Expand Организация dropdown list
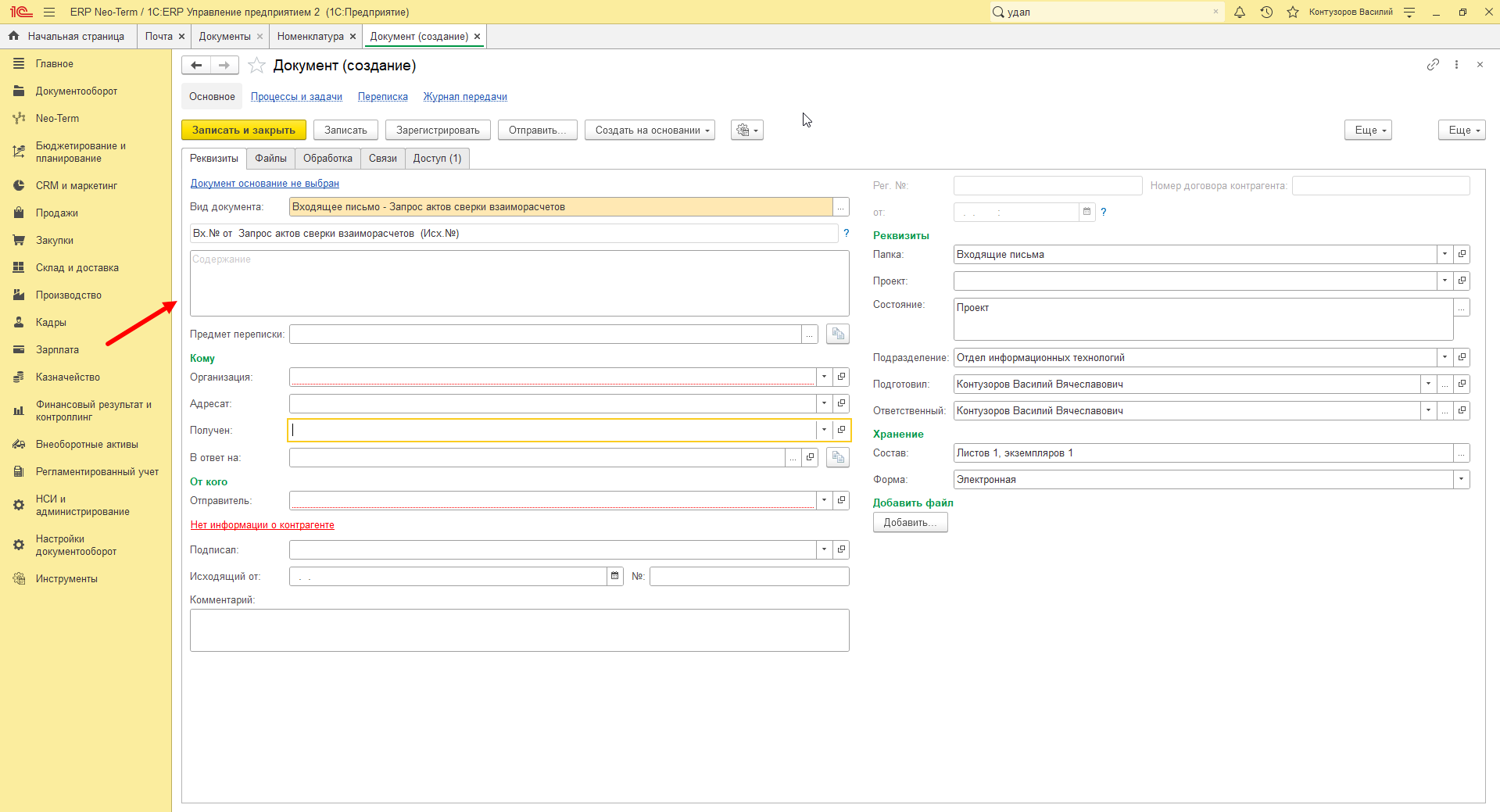1500x812 pixels. [x=825, y=377]
